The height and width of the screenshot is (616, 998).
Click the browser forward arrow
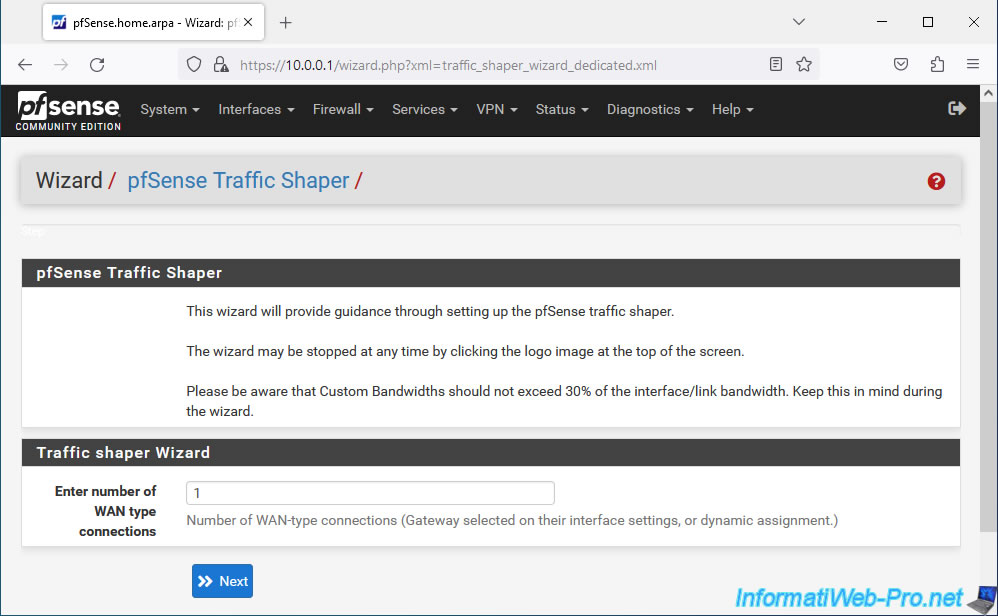click(61, 64)
